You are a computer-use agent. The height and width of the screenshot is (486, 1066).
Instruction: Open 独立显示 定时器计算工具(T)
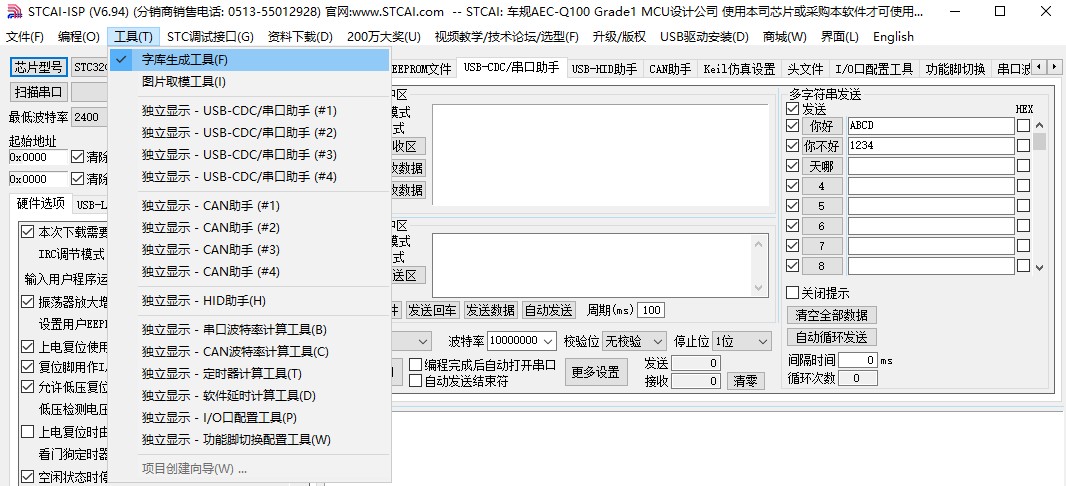click(250, 374)
